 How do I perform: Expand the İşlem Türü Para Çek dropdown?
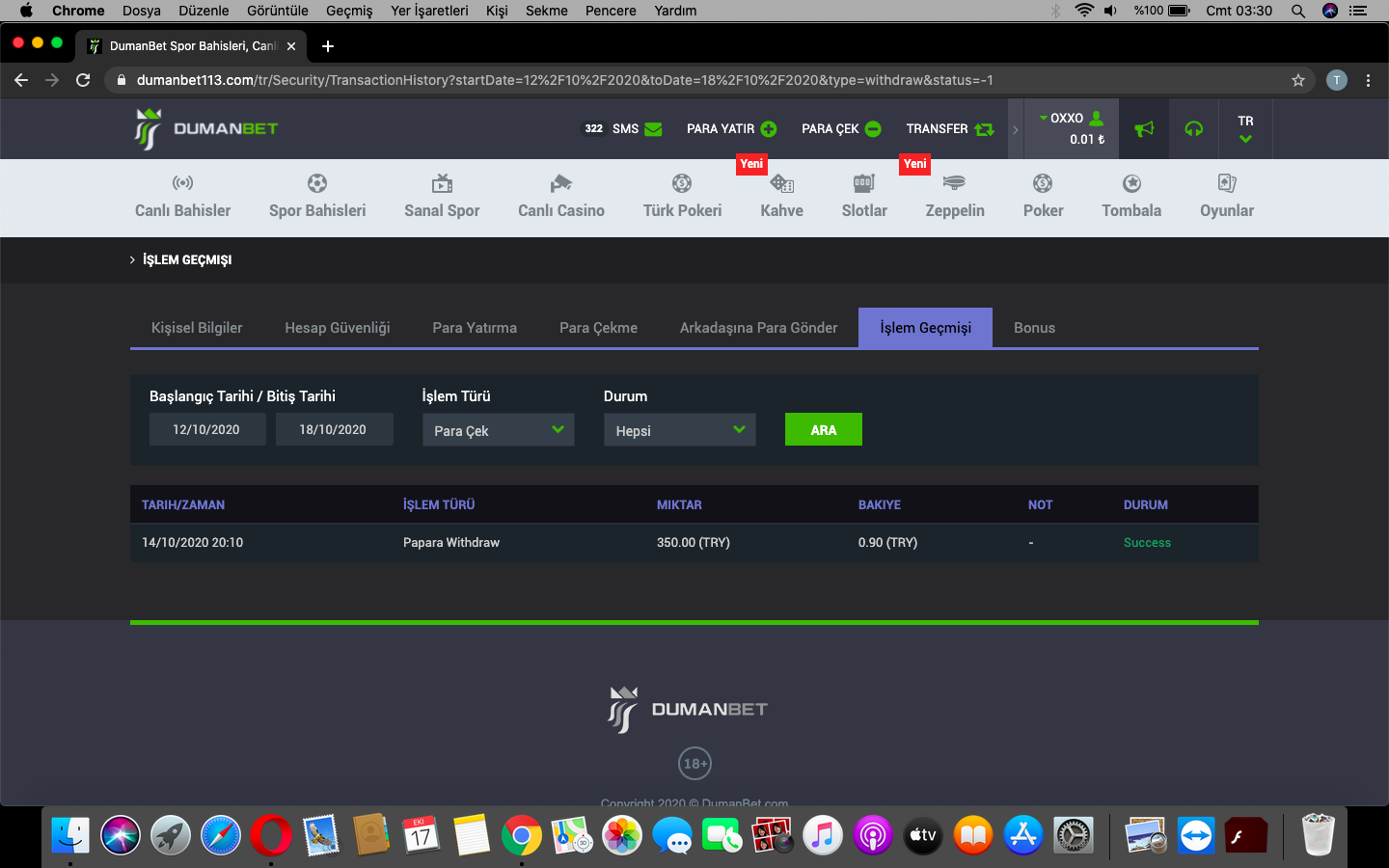[x=498, y=430]
